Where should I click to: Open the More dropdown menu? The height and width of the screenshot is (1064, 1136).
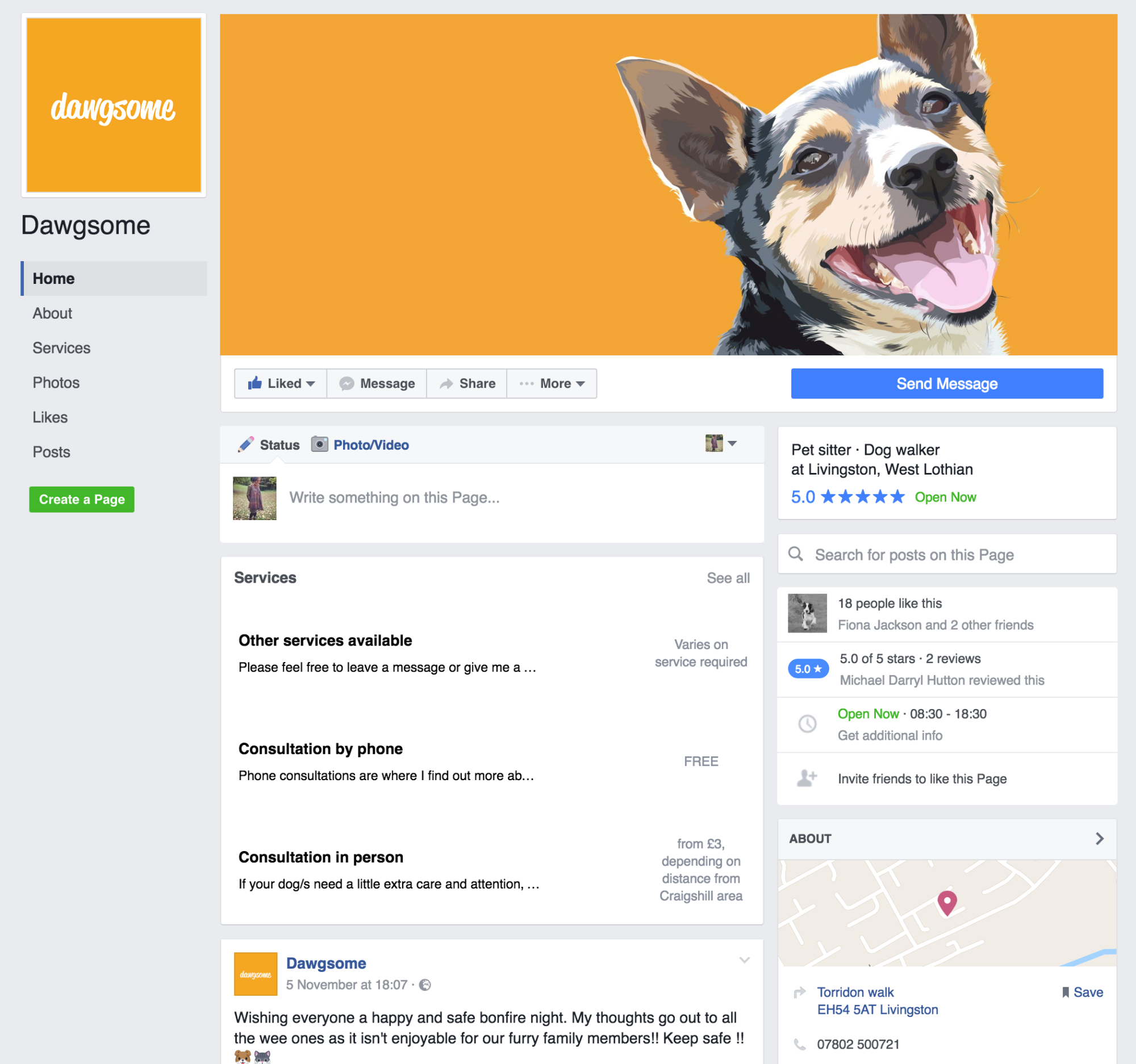(552, 384)
